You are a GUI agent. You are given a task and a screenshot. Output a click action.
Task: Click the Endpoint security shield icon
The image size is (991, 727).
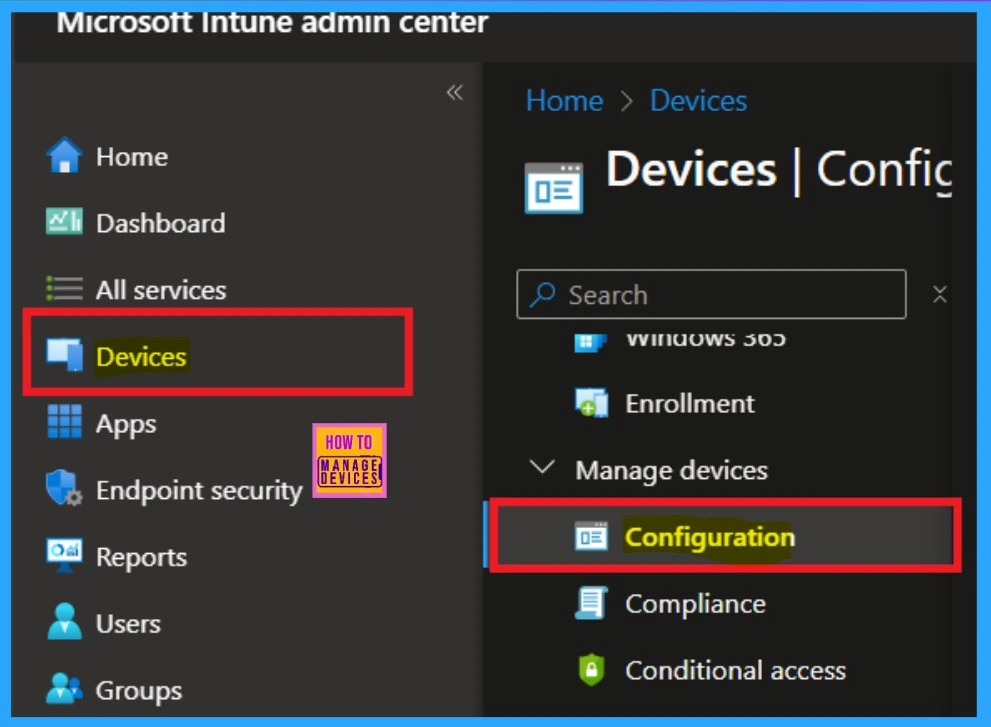[64, 488]
